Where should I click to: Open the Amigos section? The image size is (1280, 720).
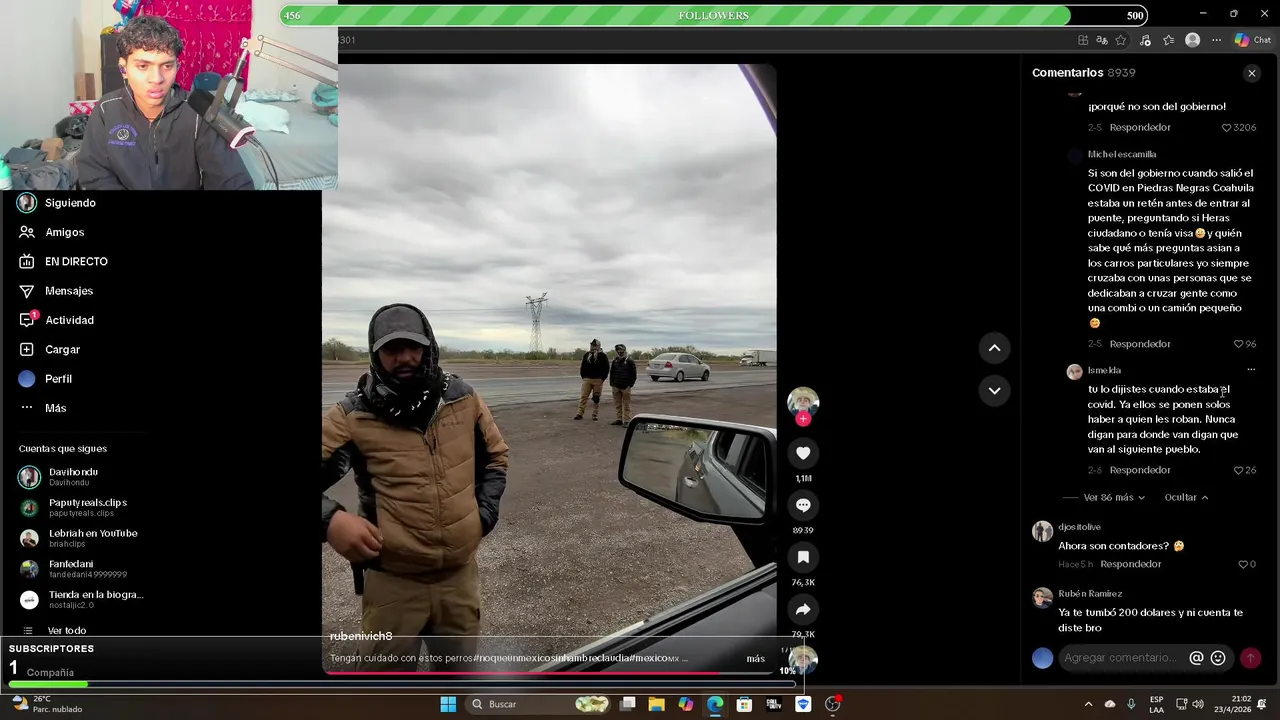[64, 232]
